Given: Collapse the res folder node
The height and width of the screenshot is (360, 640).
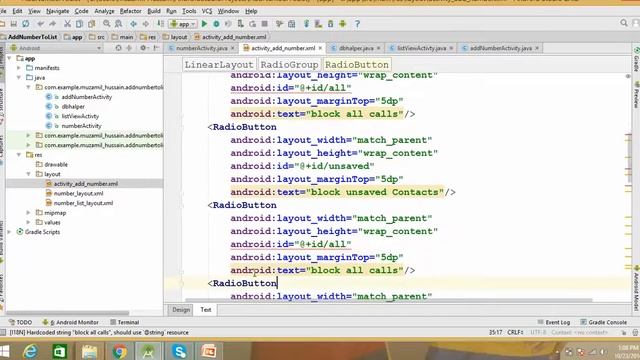Looking at the screenshot, I should tap(19, 155).
